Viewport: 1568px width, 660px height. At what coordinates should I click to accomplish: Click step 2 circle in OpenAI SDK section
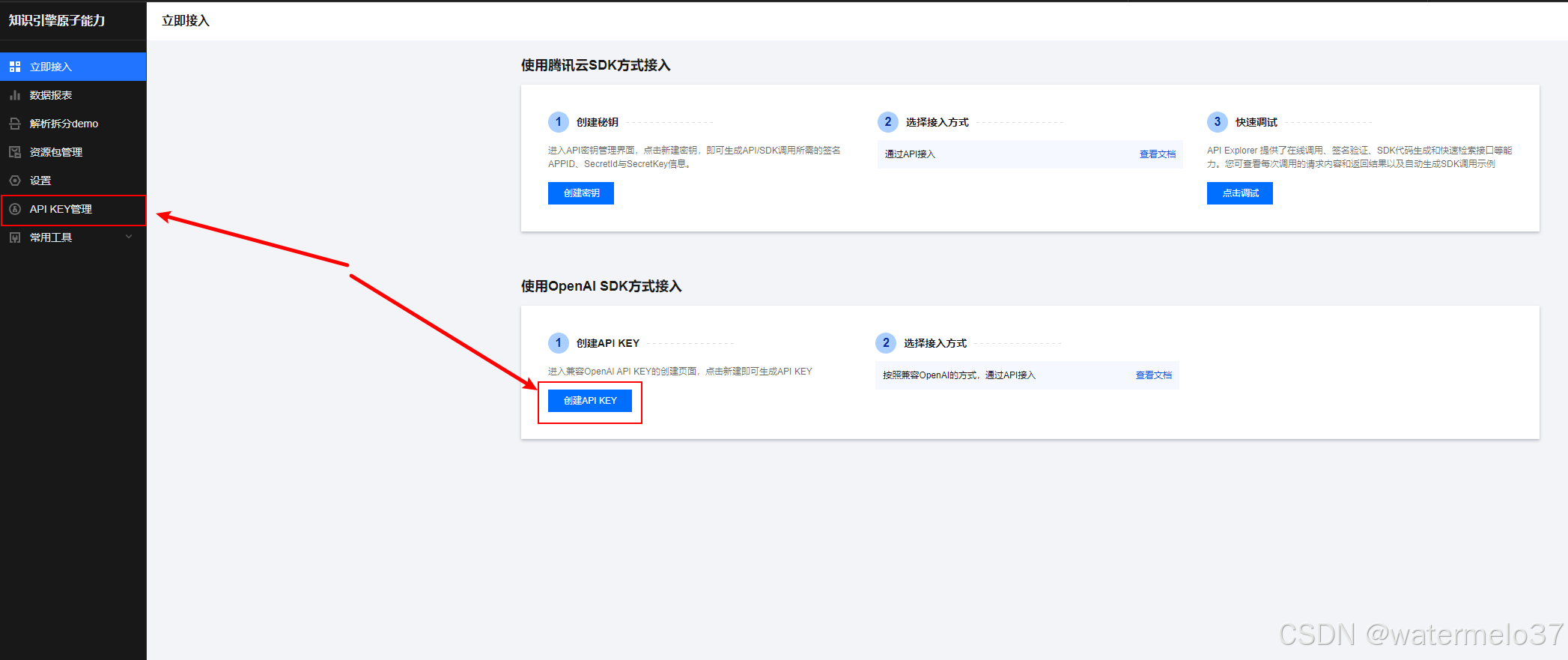[x=886, y=343]
